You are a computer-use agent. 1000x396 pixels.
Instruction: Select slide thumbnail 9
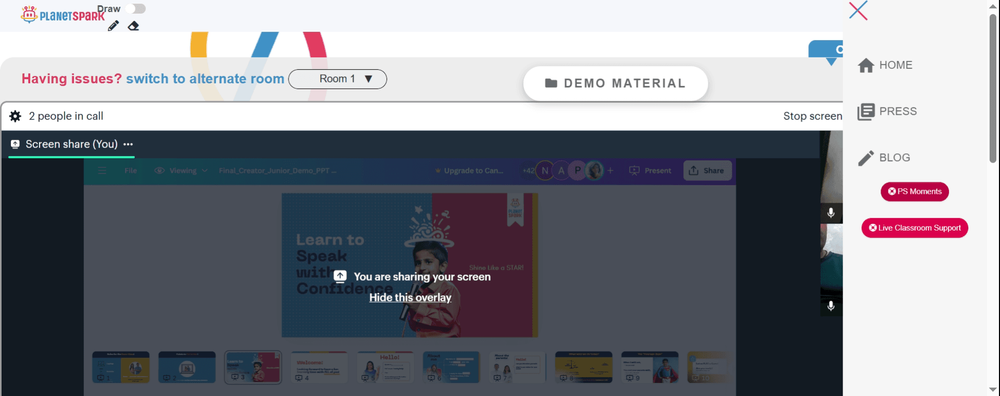click(650, 367)
